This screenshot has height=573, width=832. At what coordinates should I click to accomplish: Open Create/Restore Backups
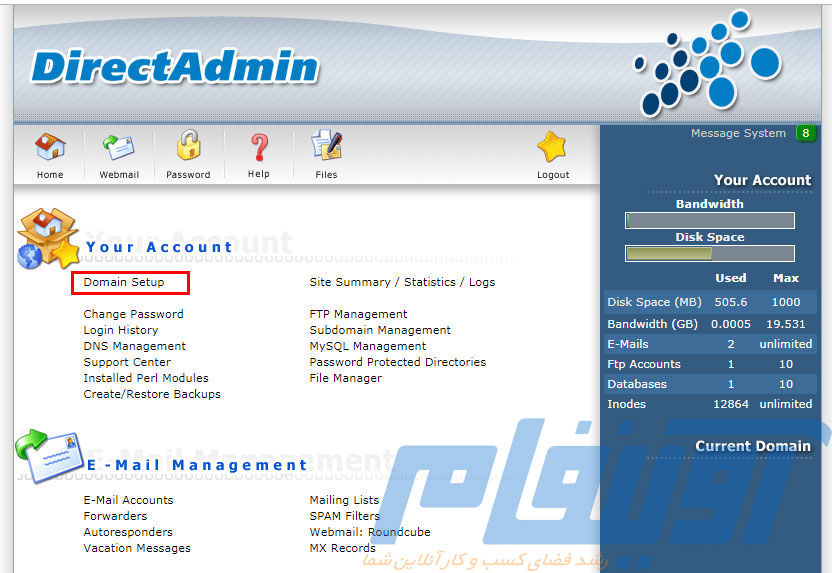point(152,394)
